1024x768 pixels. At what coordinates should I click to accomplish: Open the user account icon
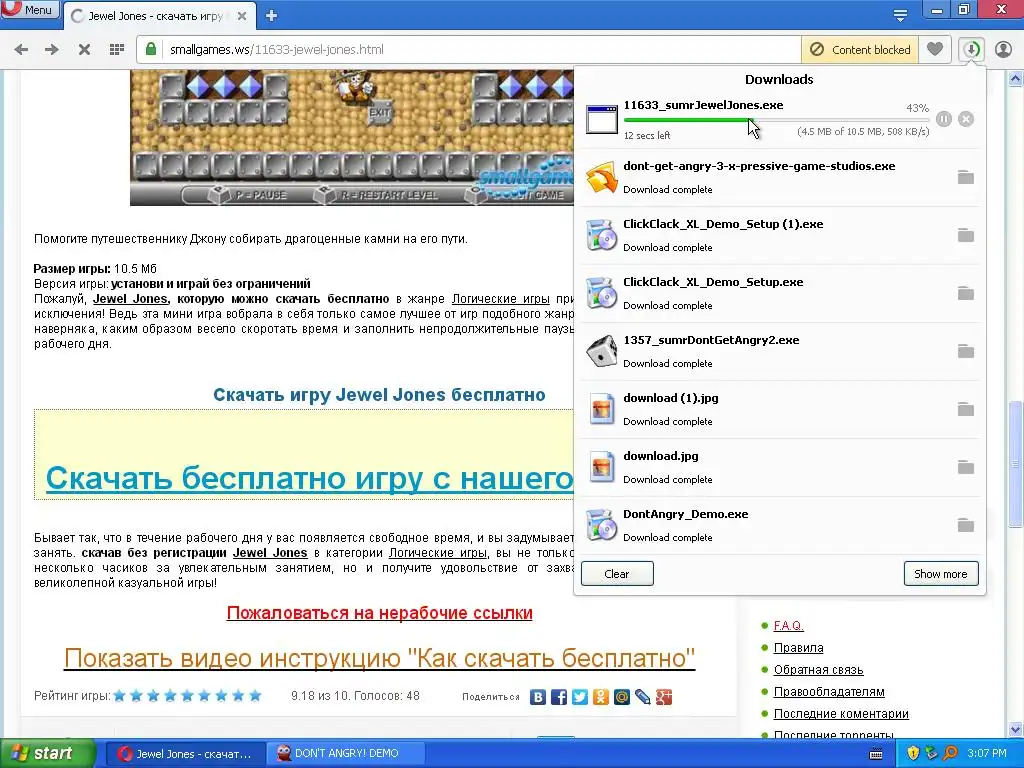(1003, 50)
